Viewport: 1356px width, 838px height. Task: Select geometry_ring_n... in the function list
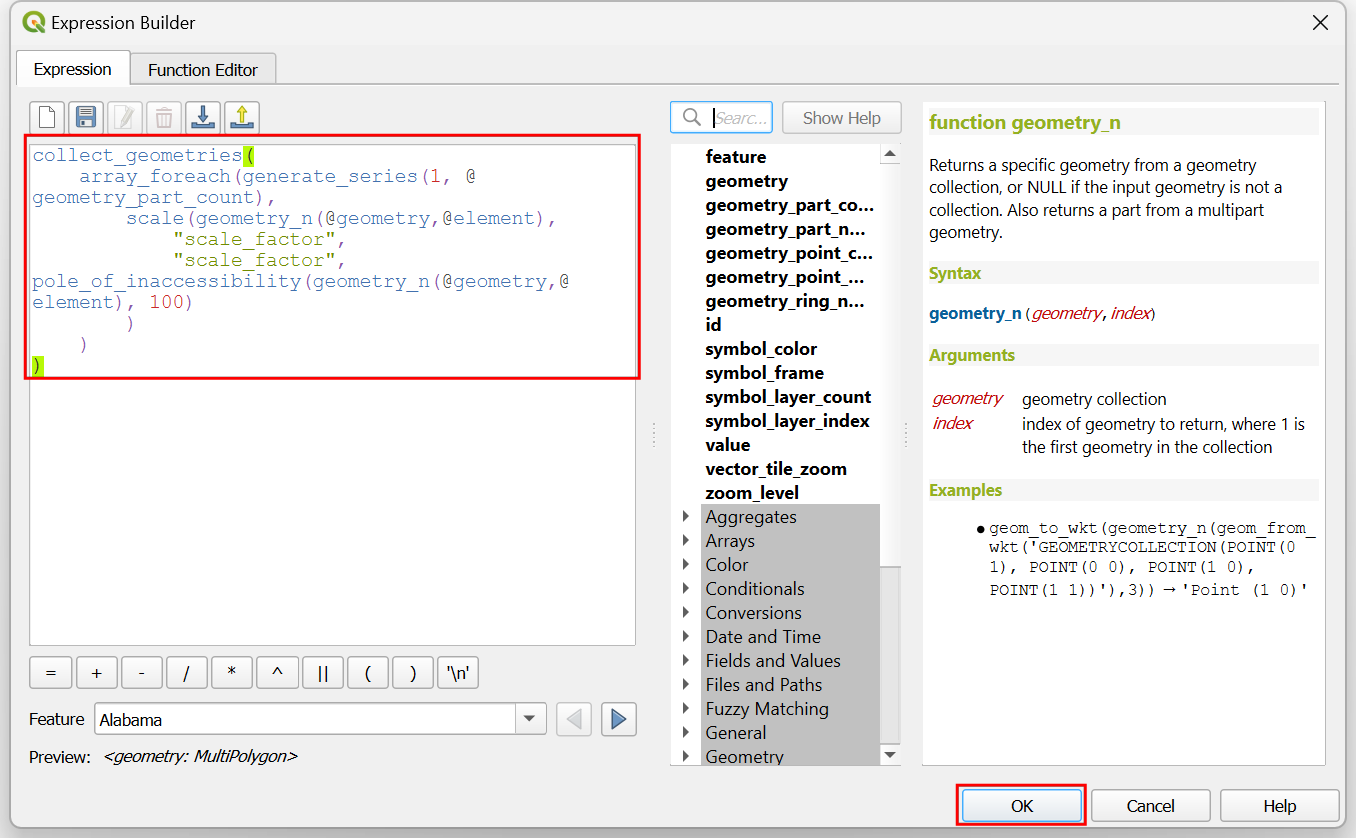click(784, 301)
